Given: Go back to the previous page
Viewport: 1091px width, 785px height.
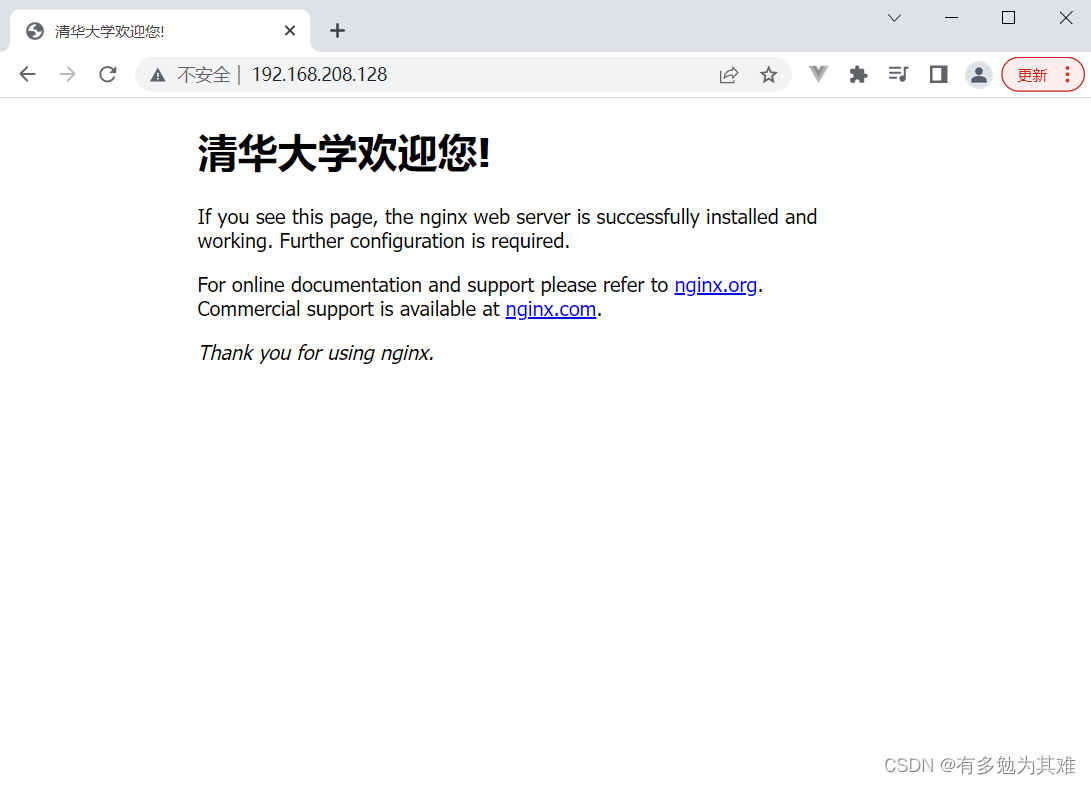Looking at the screenshot, I should point(27,74).
